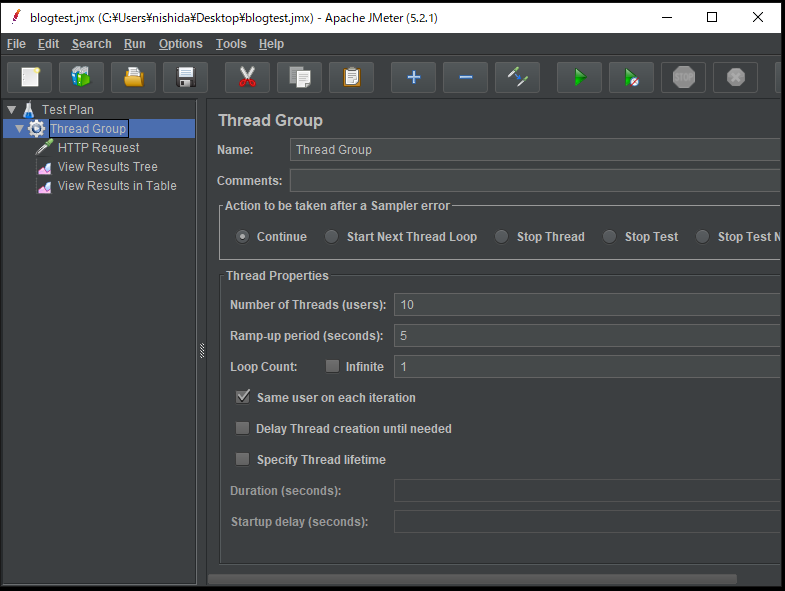The image size is (785, 591).
Task: Enable the Infinite loop checkbox
Action: tap(332, 366)
